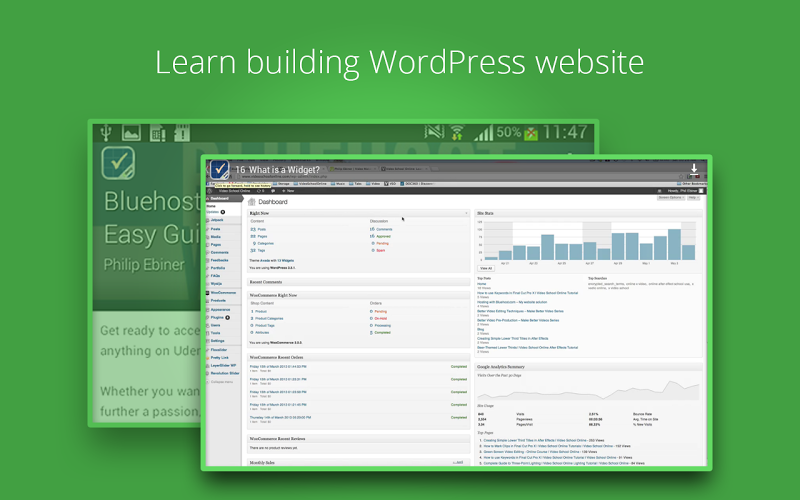800x500 pixels.
Task: Click the Google Analytics Summary widget header
Action: [x=589, y=367]
